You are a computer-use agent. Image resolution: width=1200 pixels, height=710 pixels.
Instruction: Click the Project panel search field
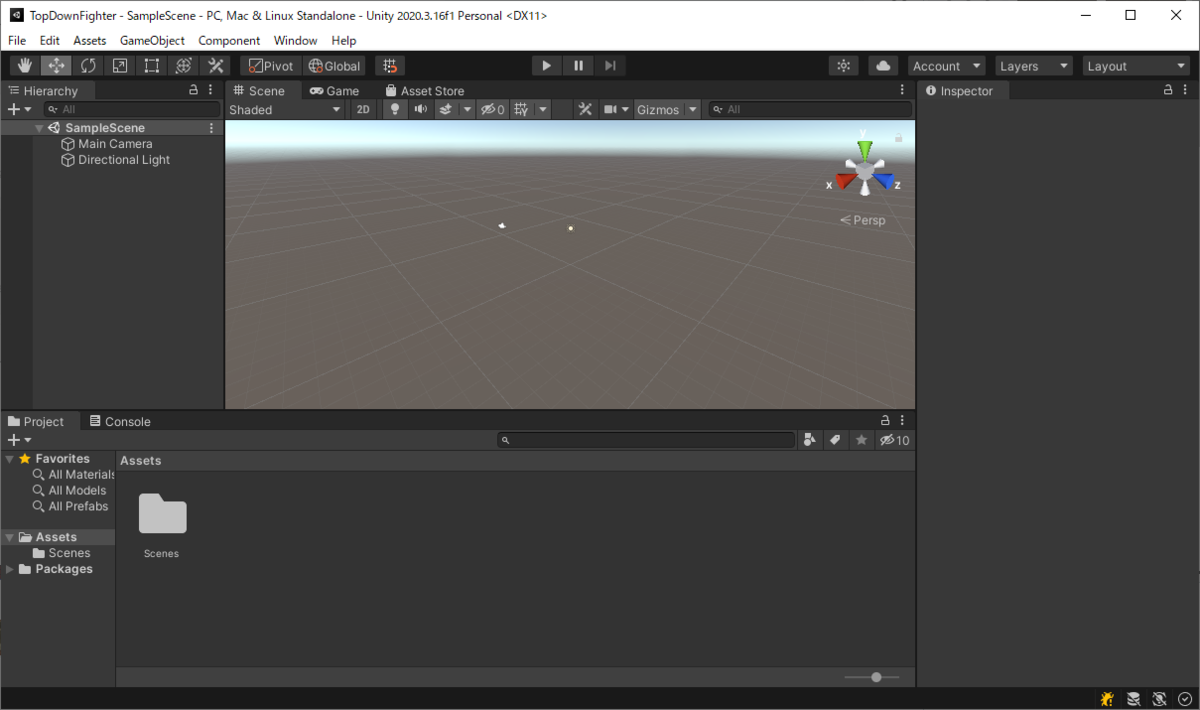pyautogui.click(x=647, y=440)
